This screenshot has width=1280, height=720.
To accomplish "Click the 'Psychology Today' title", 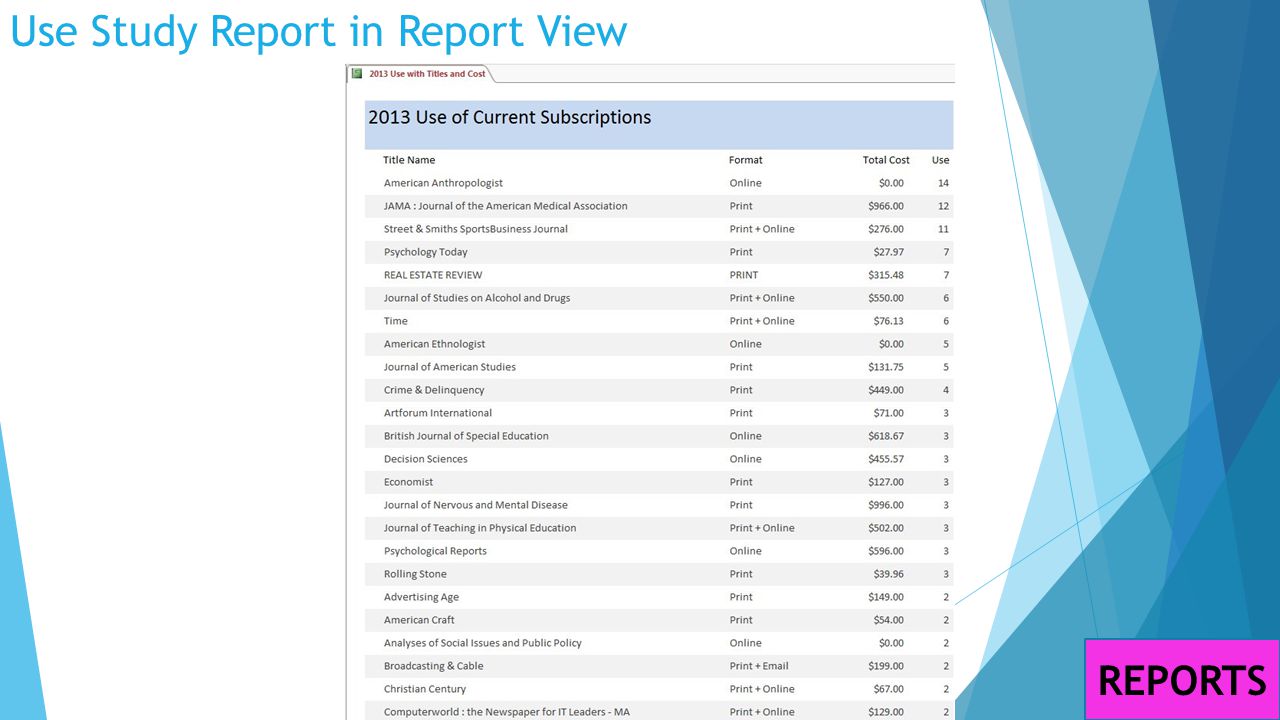I will tap(426, 252).
